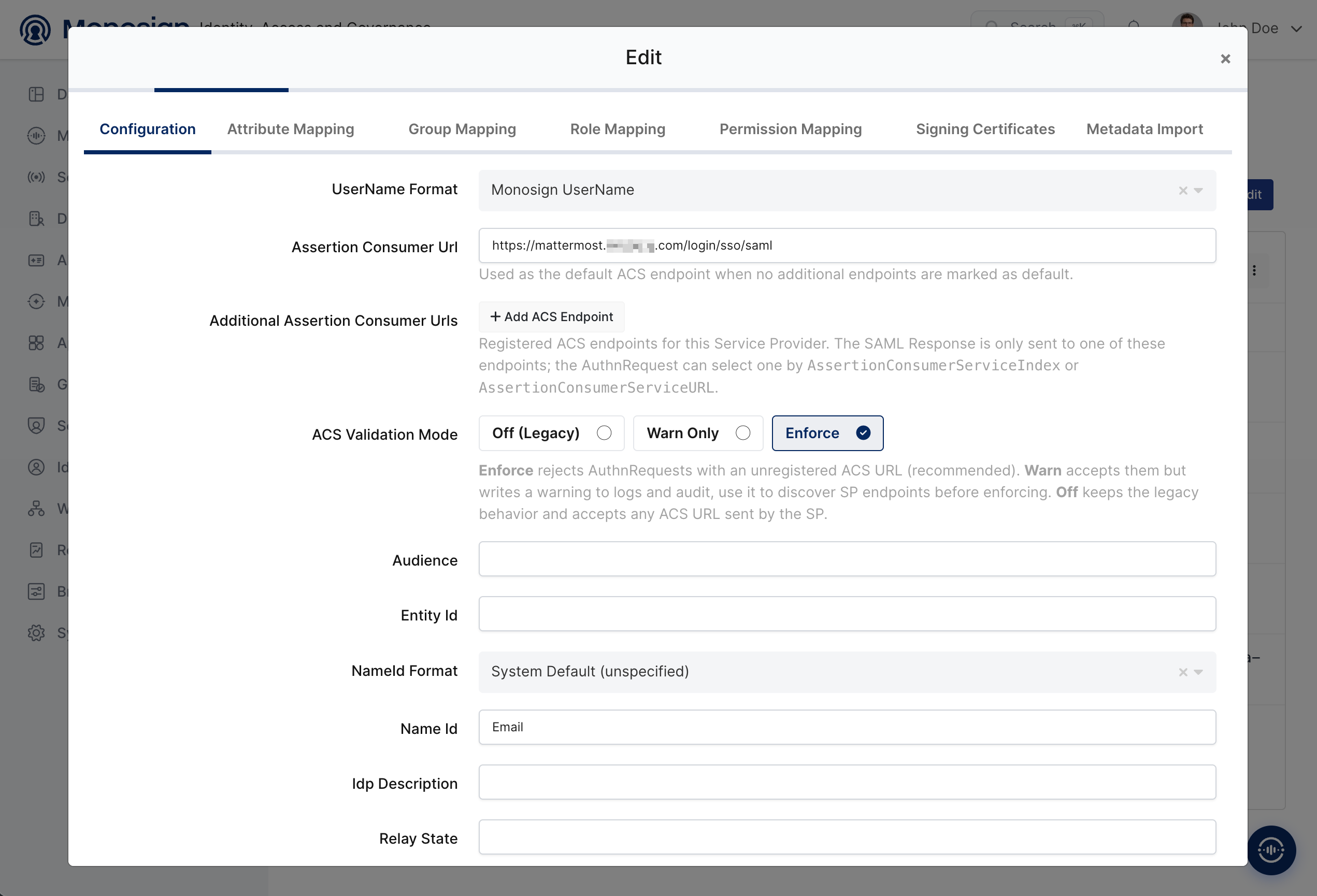
Task: Click the Add ACS Endpoint button
Action: [551, 316]
